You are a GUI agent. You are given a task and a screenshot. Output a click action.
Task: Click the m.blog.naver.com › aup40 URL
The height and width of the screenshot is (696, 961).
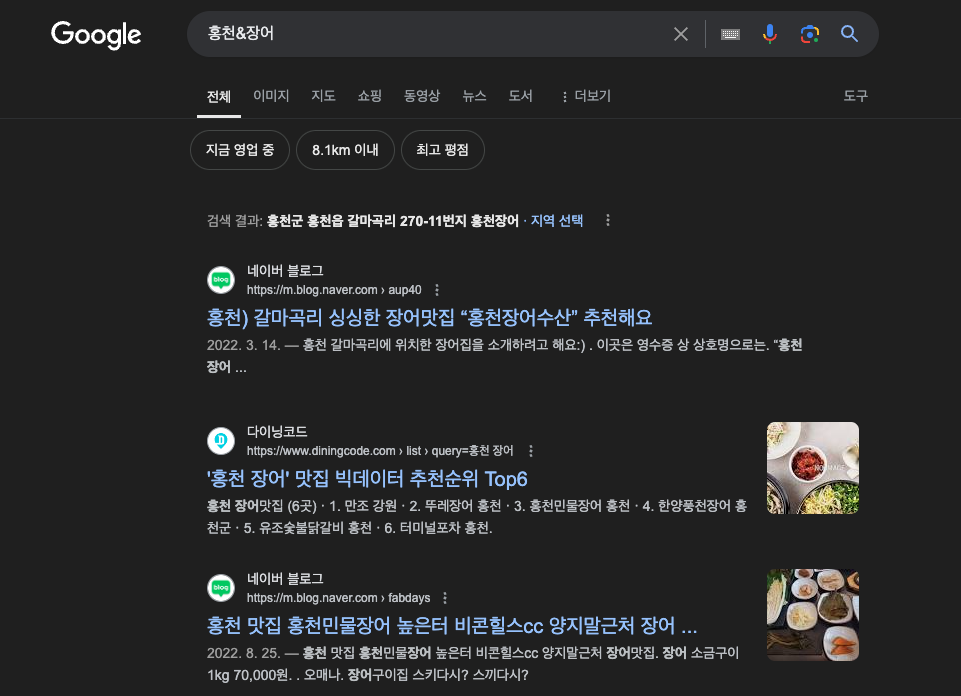coord(334,290)
